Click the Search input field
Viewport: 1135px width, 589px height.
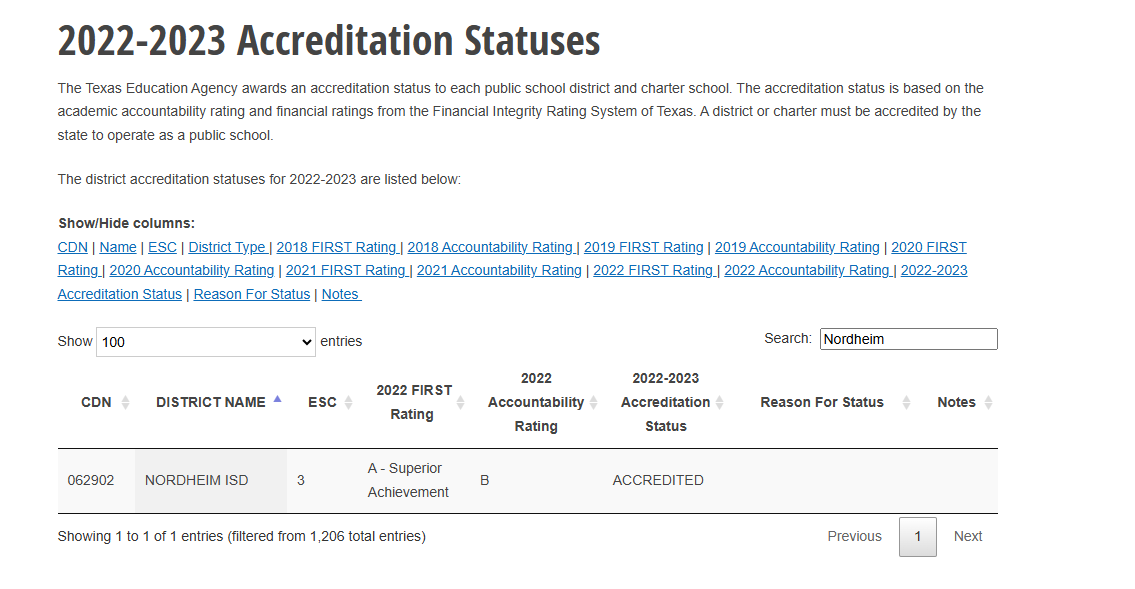tap(908, 339)
